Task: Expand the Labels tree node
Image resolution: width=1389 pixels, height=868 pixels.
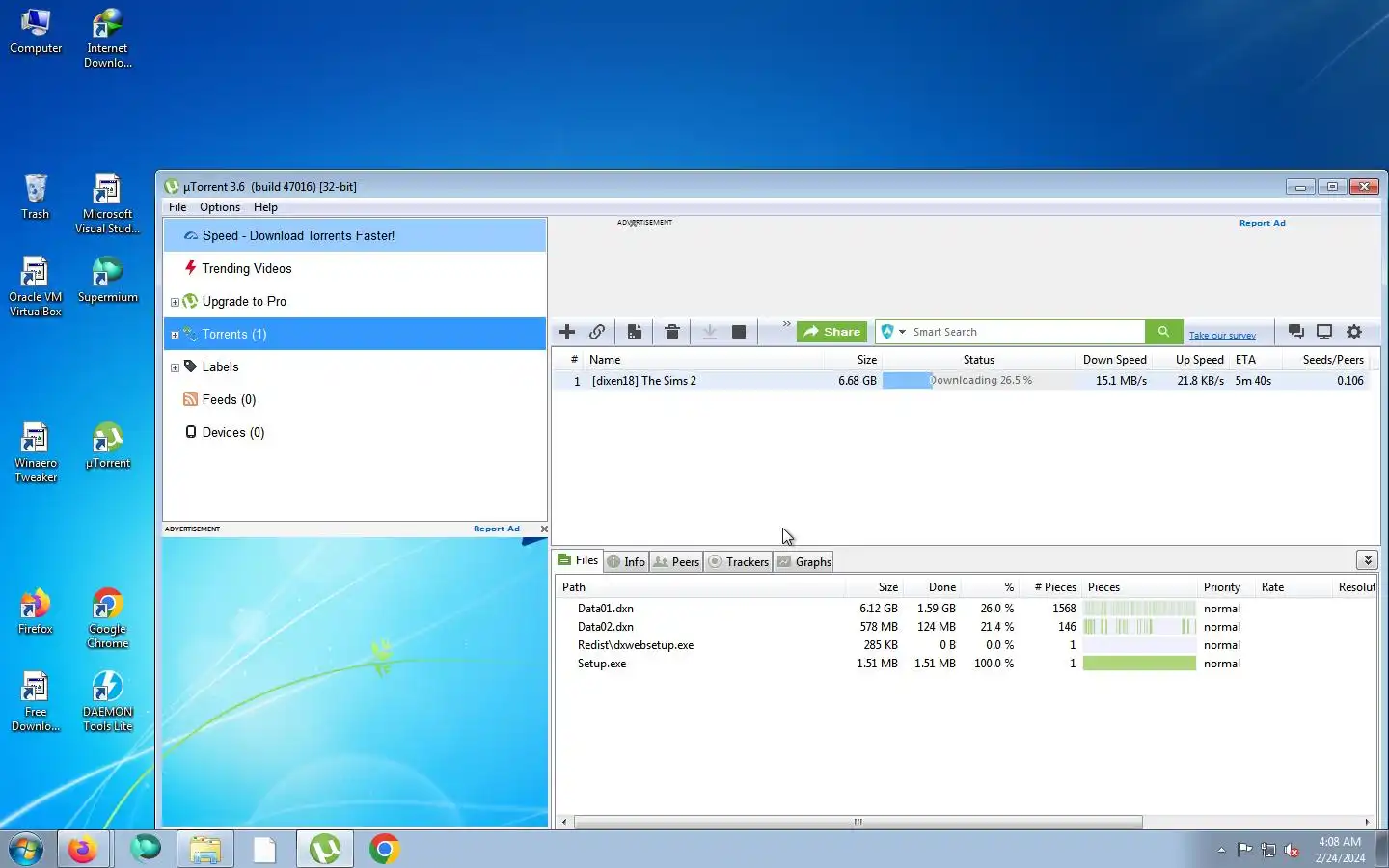Action: (x=175, y=367)
